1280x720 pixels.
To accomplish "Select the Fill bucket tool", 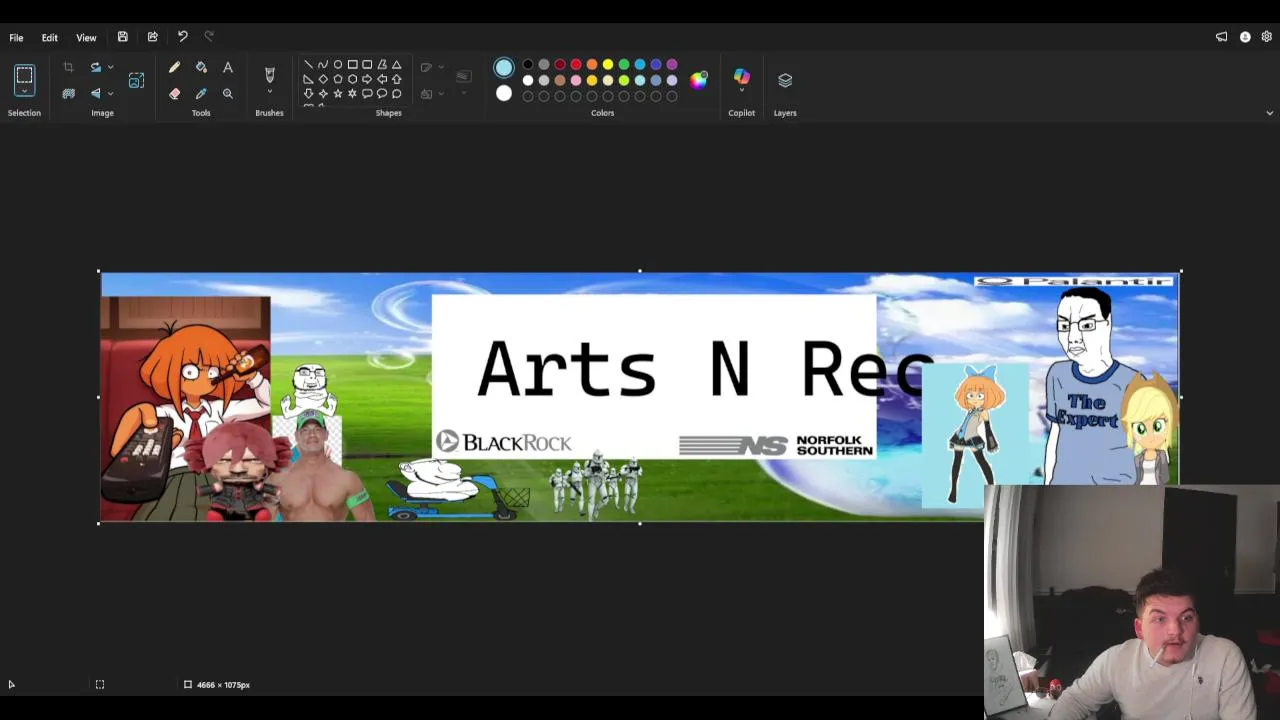I will pos(201,67).
